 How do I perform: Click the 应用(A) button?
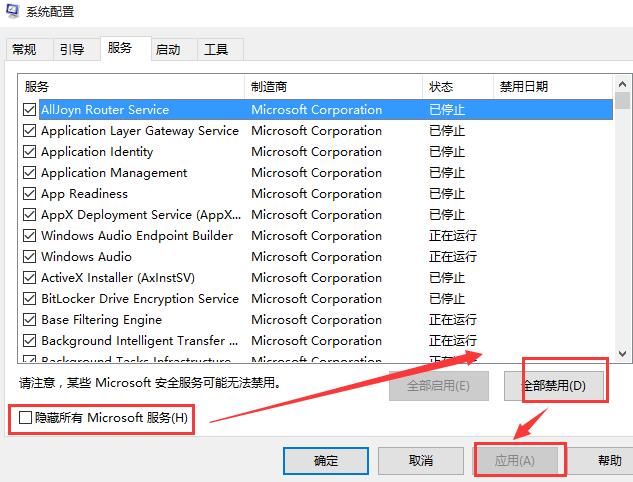[515, 461]
